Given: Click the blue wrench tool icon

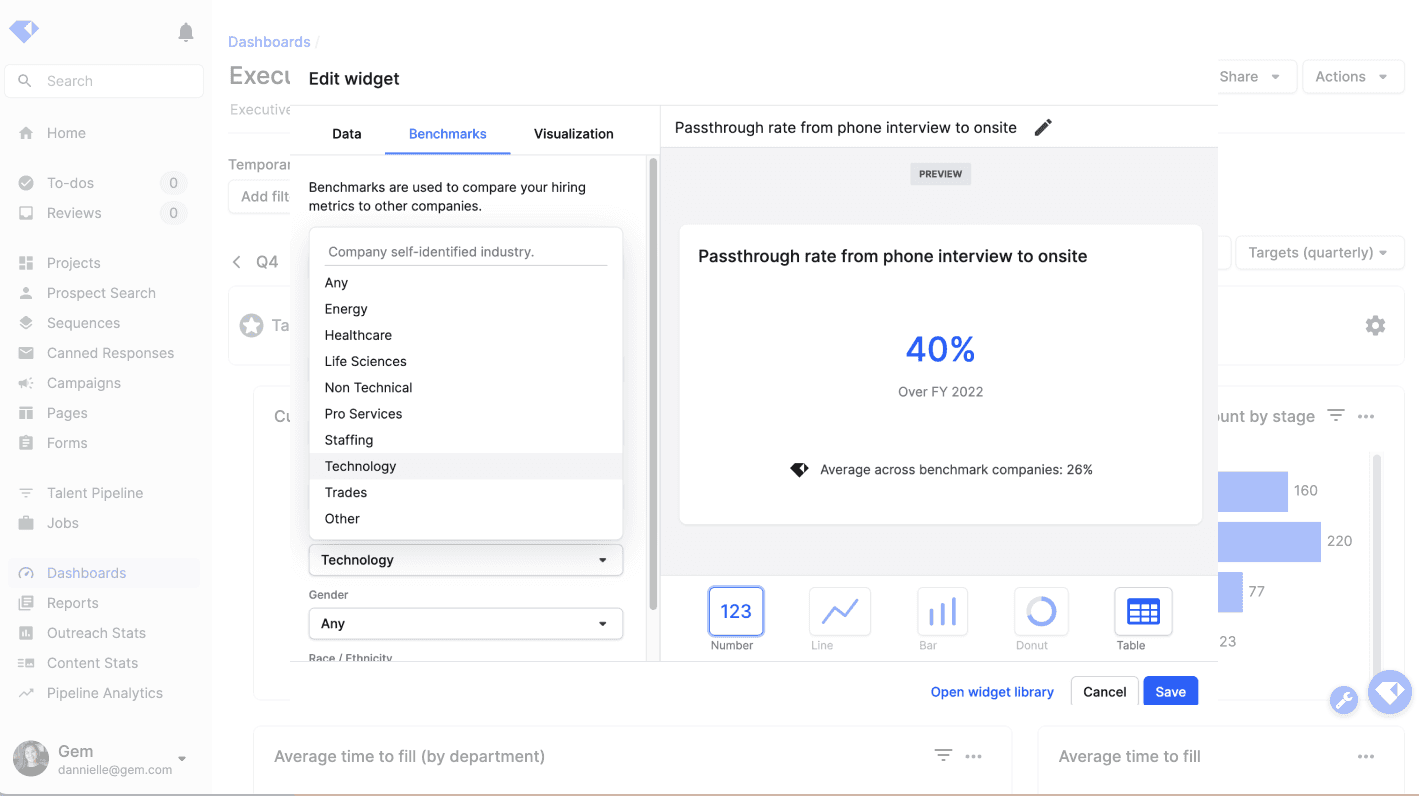Looking at the screenshot, I should tap(1344, 700).
